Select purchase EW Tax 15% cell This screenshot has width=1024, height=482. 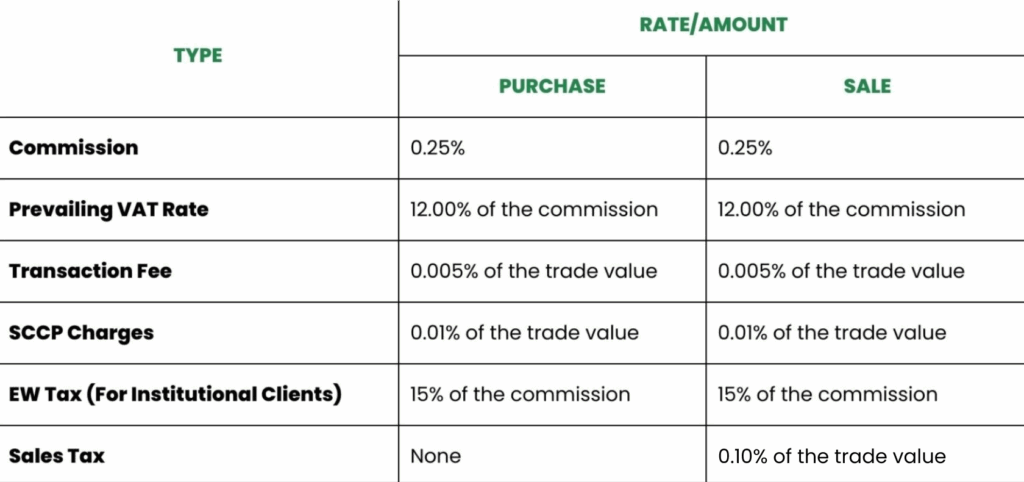pyautogui.click(x=520, y=394)
